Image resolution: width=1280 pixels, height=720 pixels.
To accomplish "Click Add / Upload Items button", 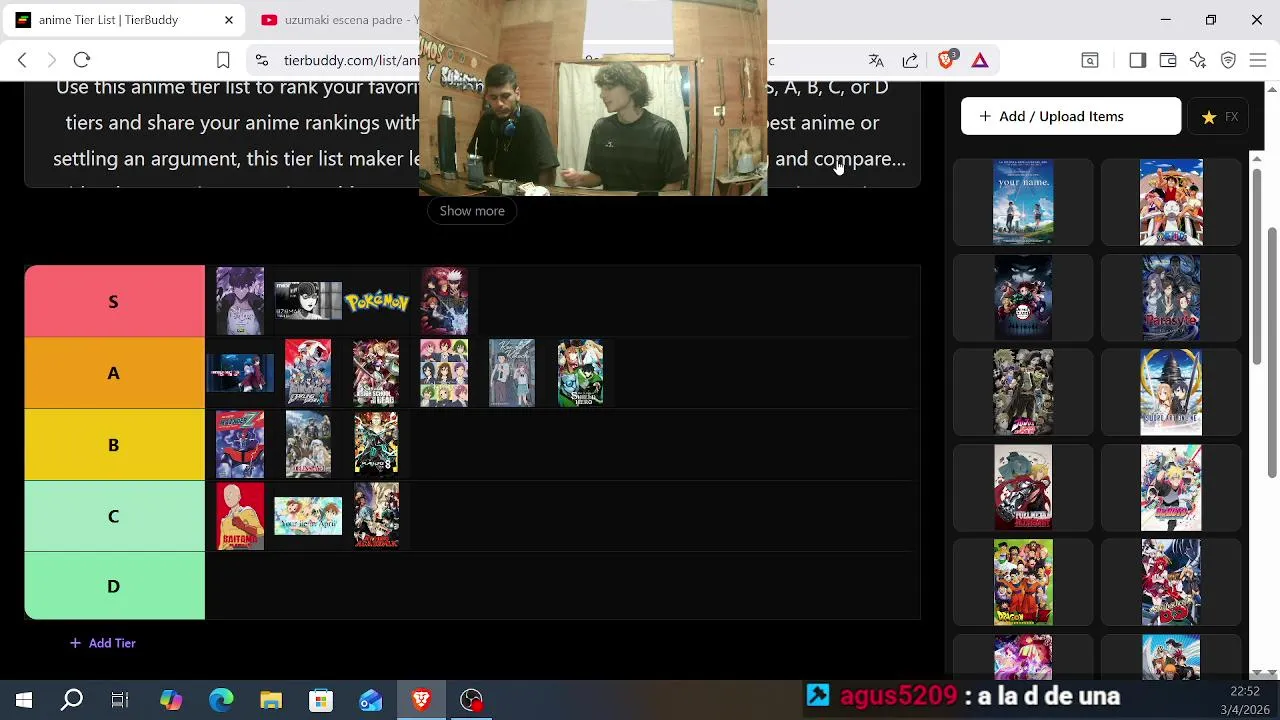I will (x=1070, y=116).
